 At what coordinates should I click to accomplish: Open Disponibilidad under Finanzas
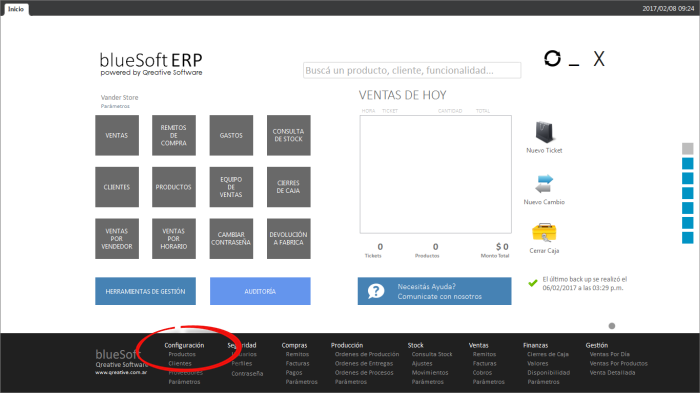coord(549,372)
